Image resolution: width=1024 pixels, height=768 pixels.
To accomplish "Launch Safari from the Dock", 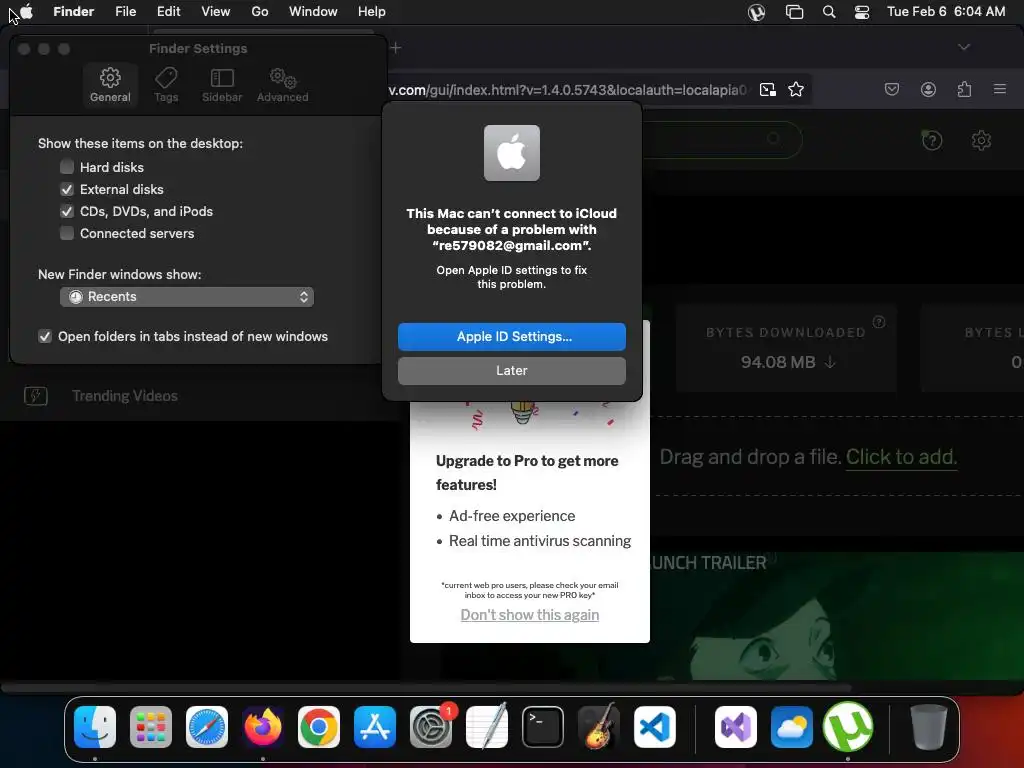I will 207,727.
